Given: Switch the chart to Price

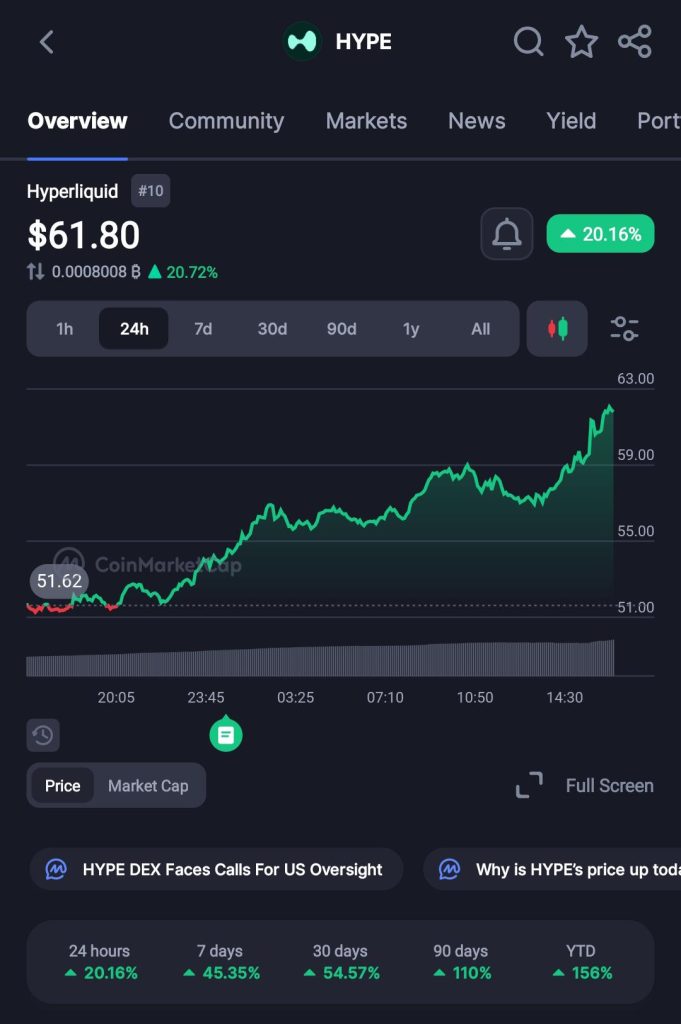Looking at the screenshot, I should tap(63, 786).
